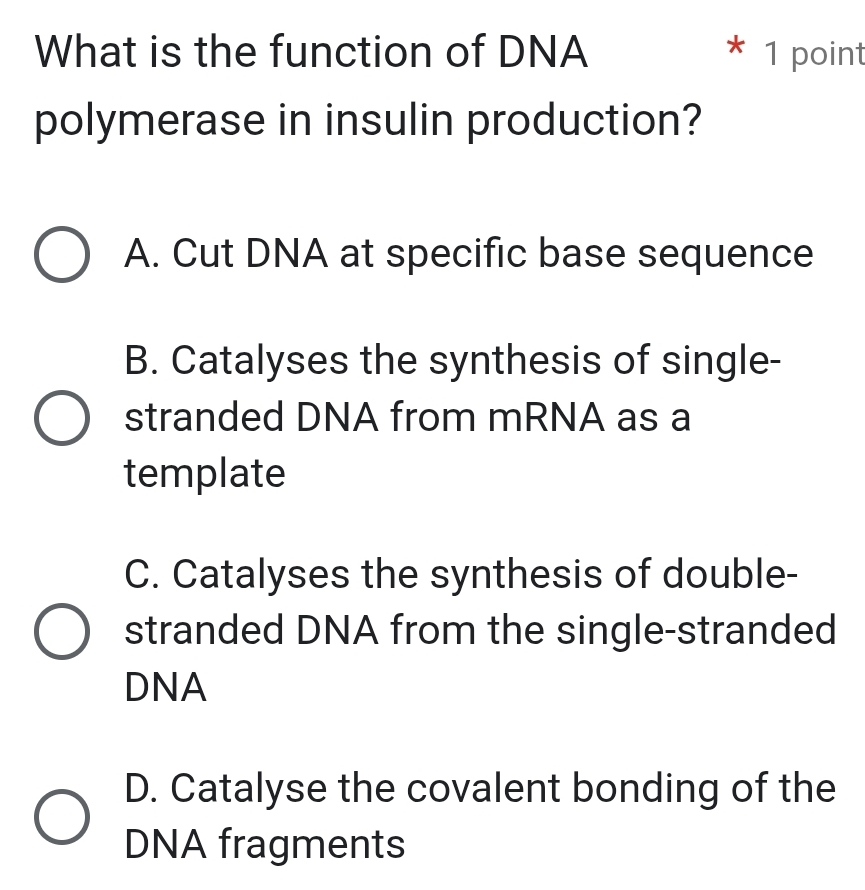Pick the option D radio button

(x=62, y=818)
